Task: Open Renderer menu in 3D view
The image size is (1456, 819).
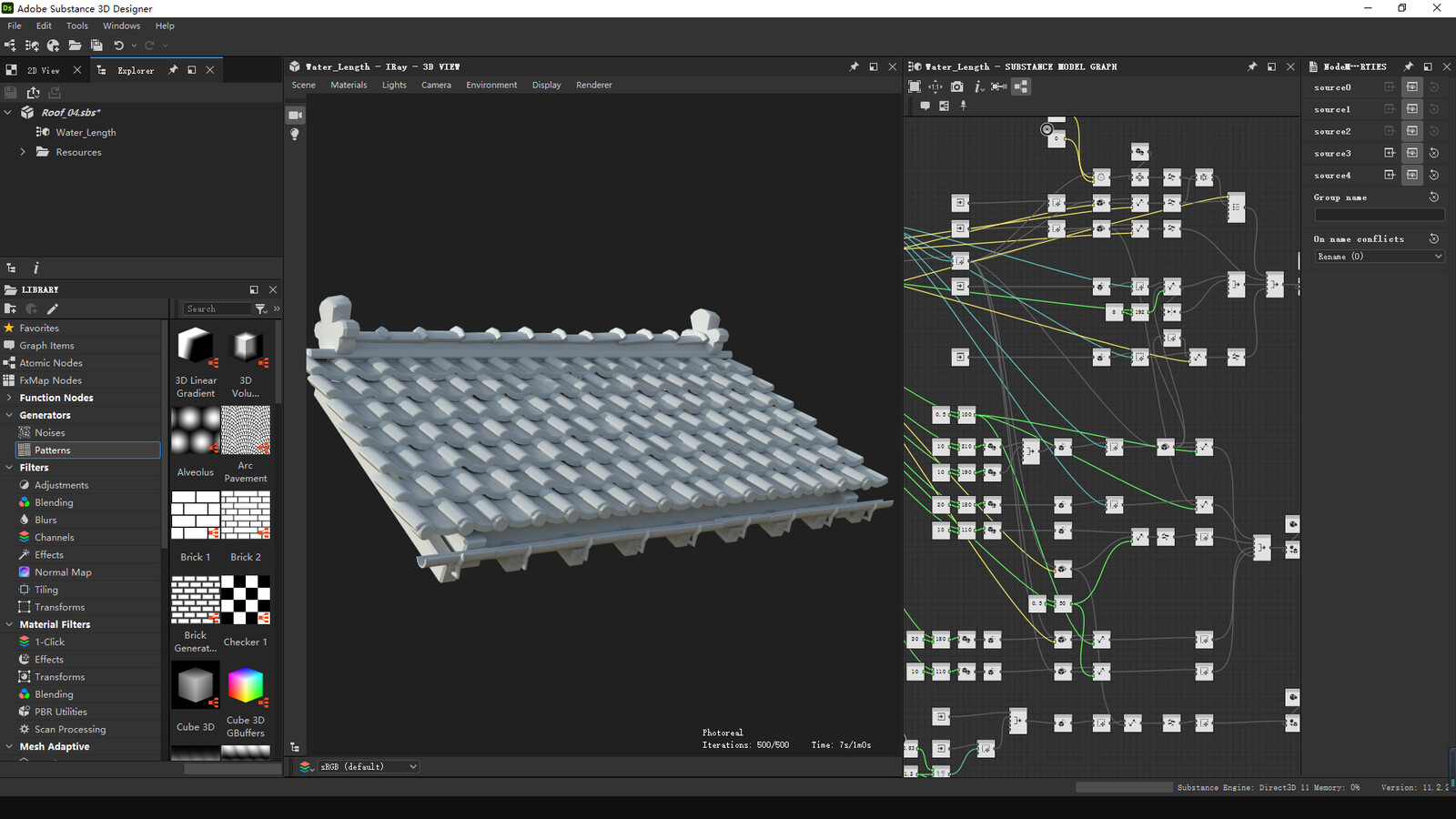Action: pos(594,85)
